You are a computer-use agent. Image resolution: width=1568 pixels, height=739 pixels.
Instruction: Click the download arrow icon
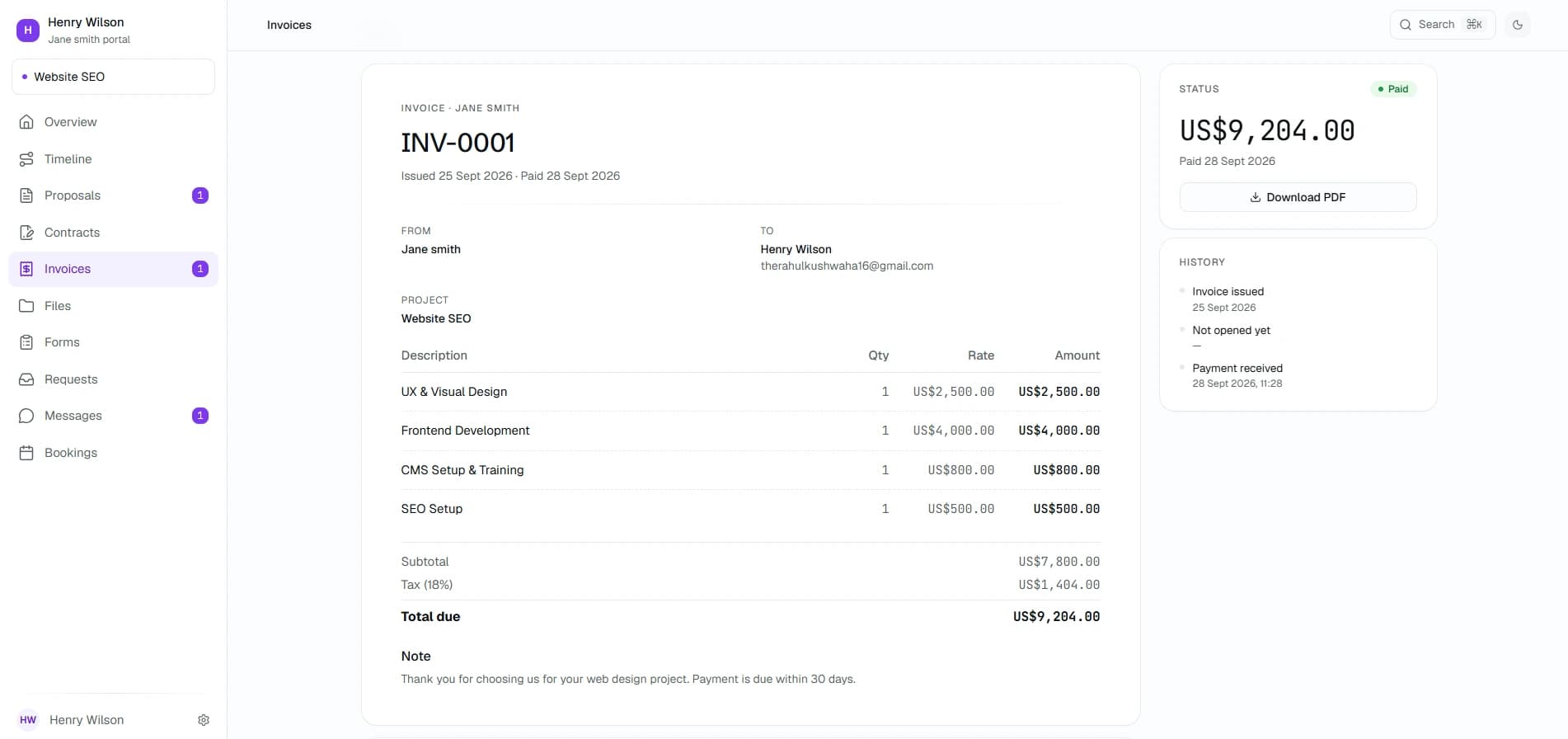pyautogui.click(x=1256, y=197)
